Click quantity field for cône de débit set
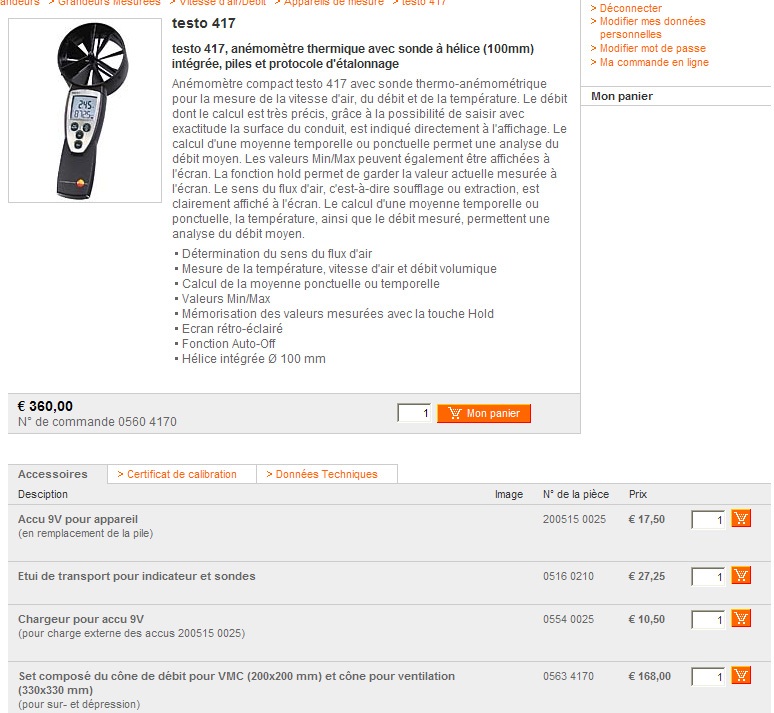The image size is (774, 713). (708, 676)
